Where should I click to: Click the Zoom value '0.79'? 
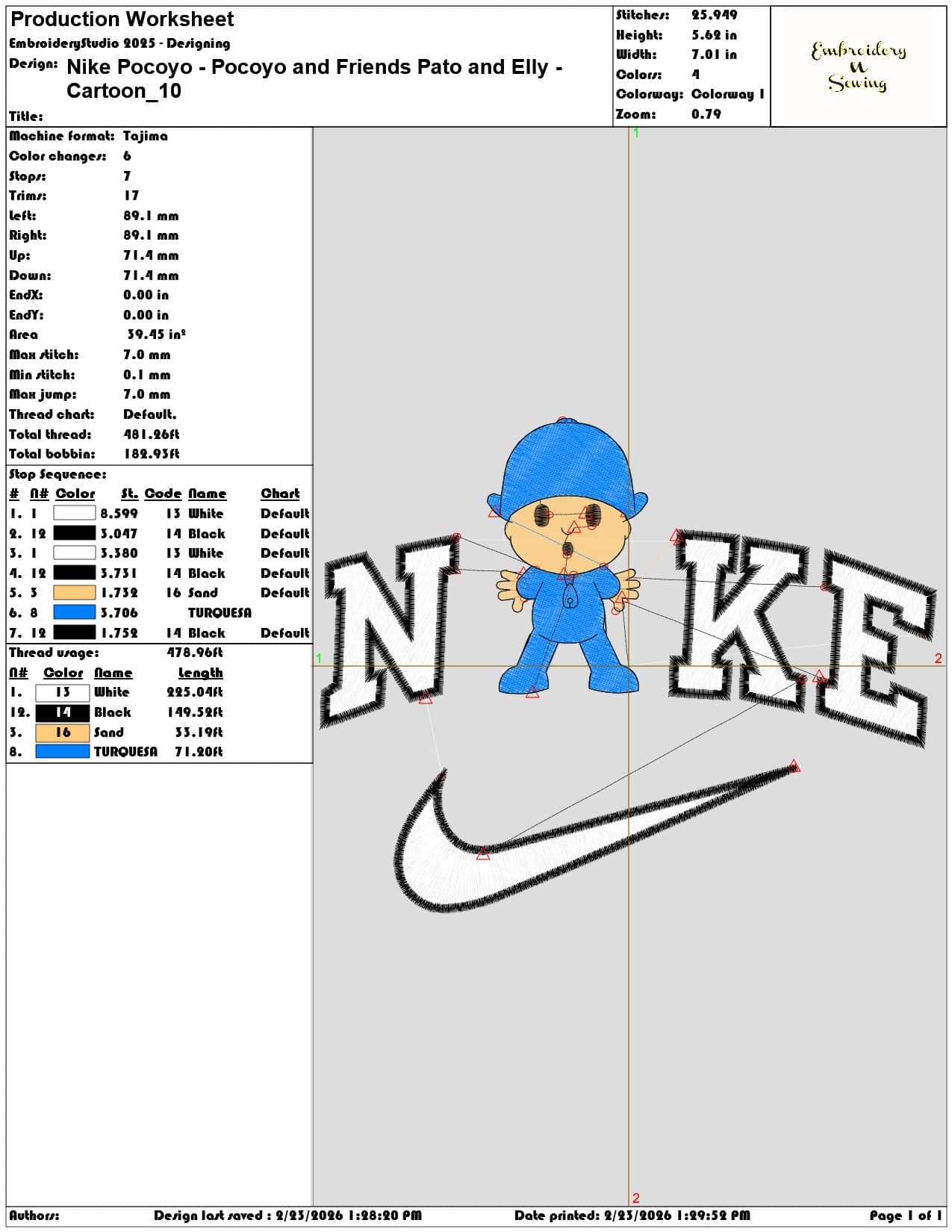(706, 114)
